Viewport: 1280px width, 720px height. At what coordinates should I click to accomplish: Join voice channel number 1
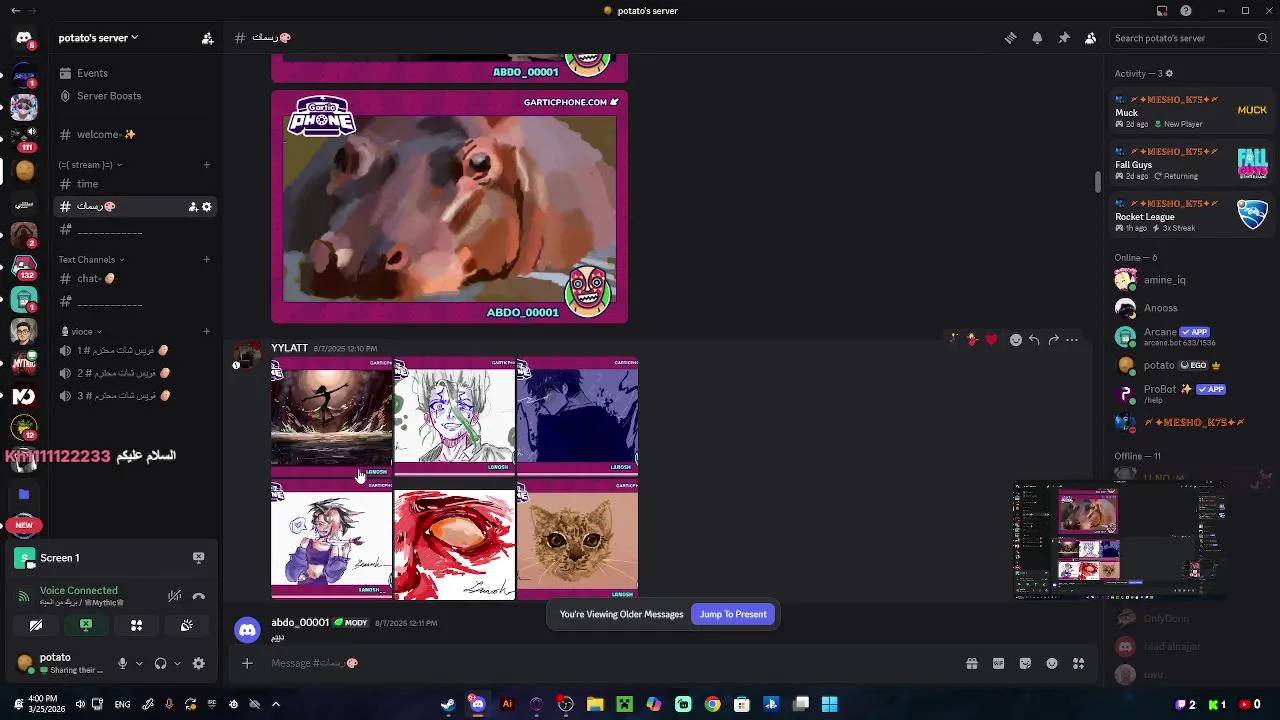(x=113, y=351)
